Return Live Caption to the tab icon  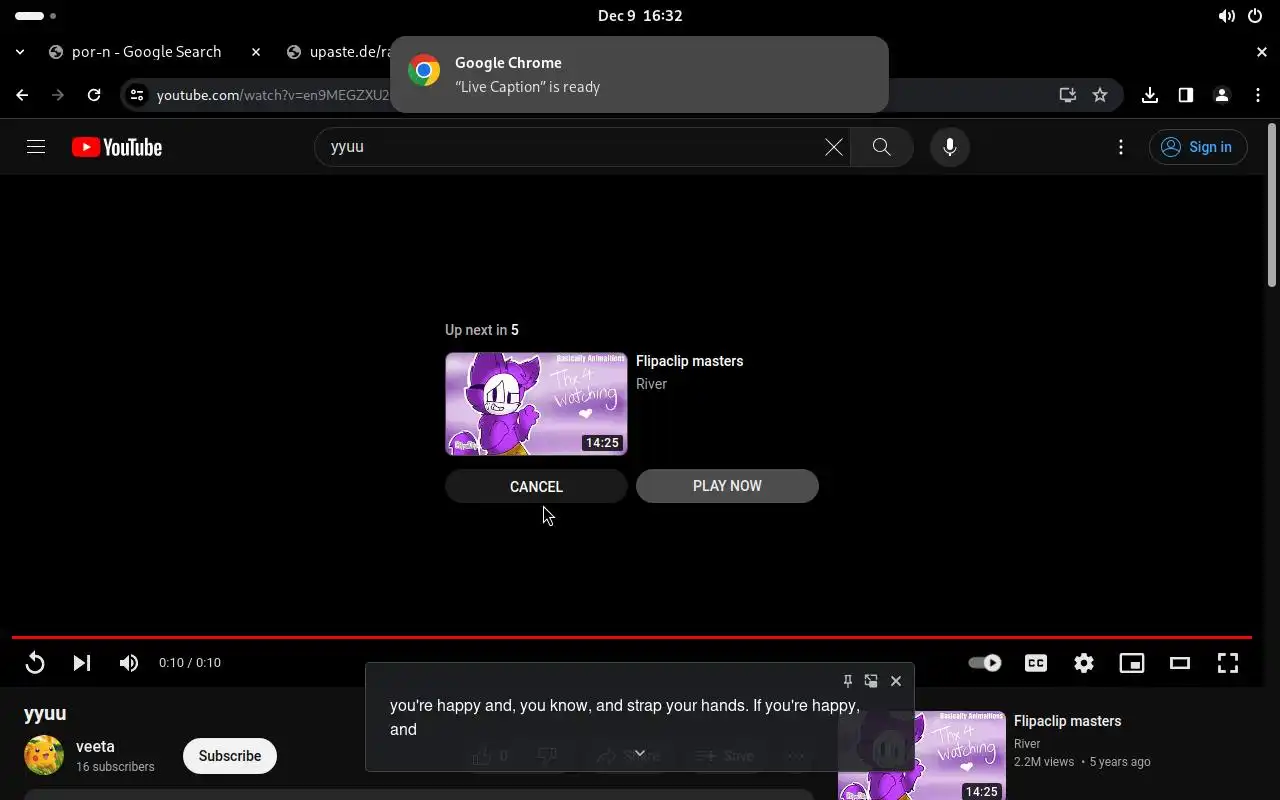(x=871, y=681)
